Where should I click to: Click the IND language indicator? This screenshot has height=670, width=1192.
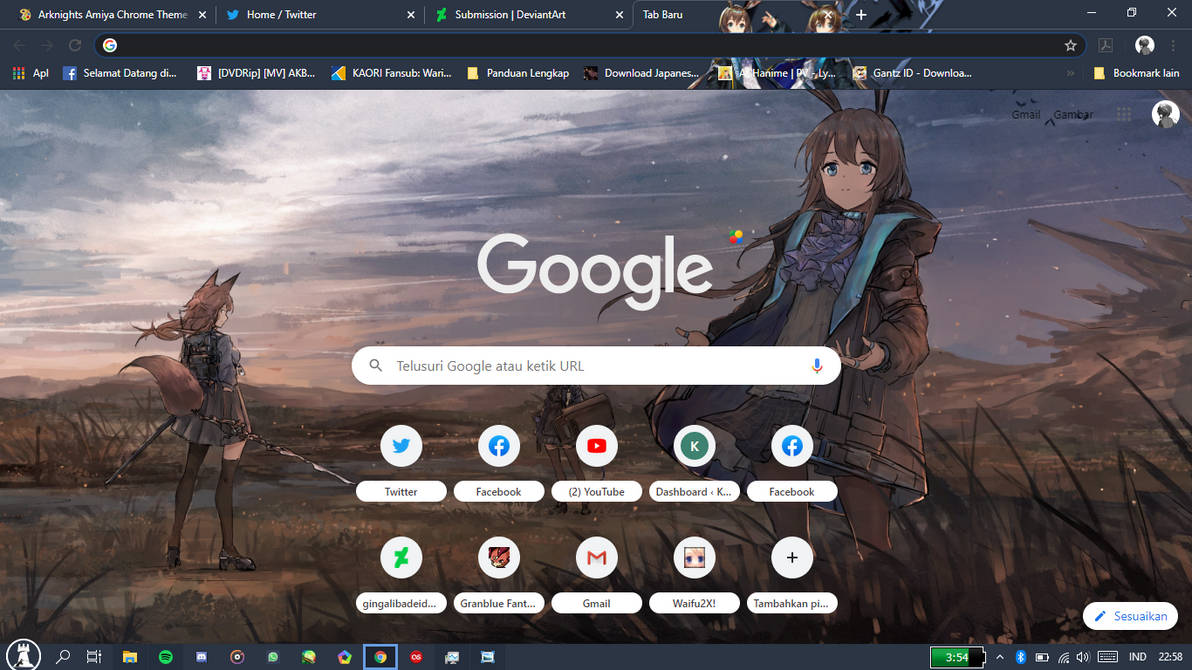1137,657
